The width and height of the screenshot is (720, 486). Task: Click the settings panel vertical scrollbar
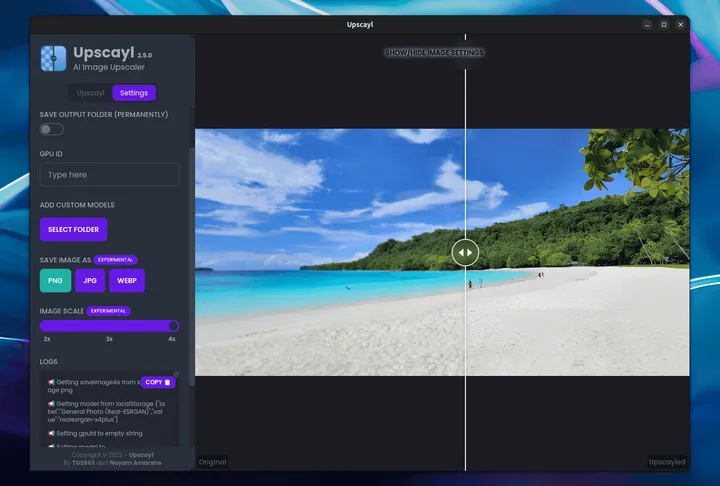pyautogui.click(x=191, y=266)
